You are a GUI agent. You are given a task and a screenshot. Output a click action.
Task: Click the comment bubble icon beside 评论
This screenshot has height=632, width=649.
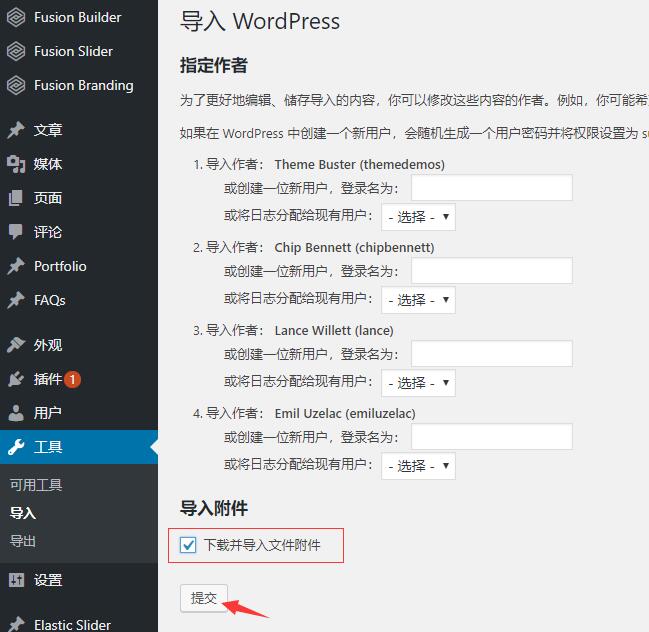coord(16,232)
